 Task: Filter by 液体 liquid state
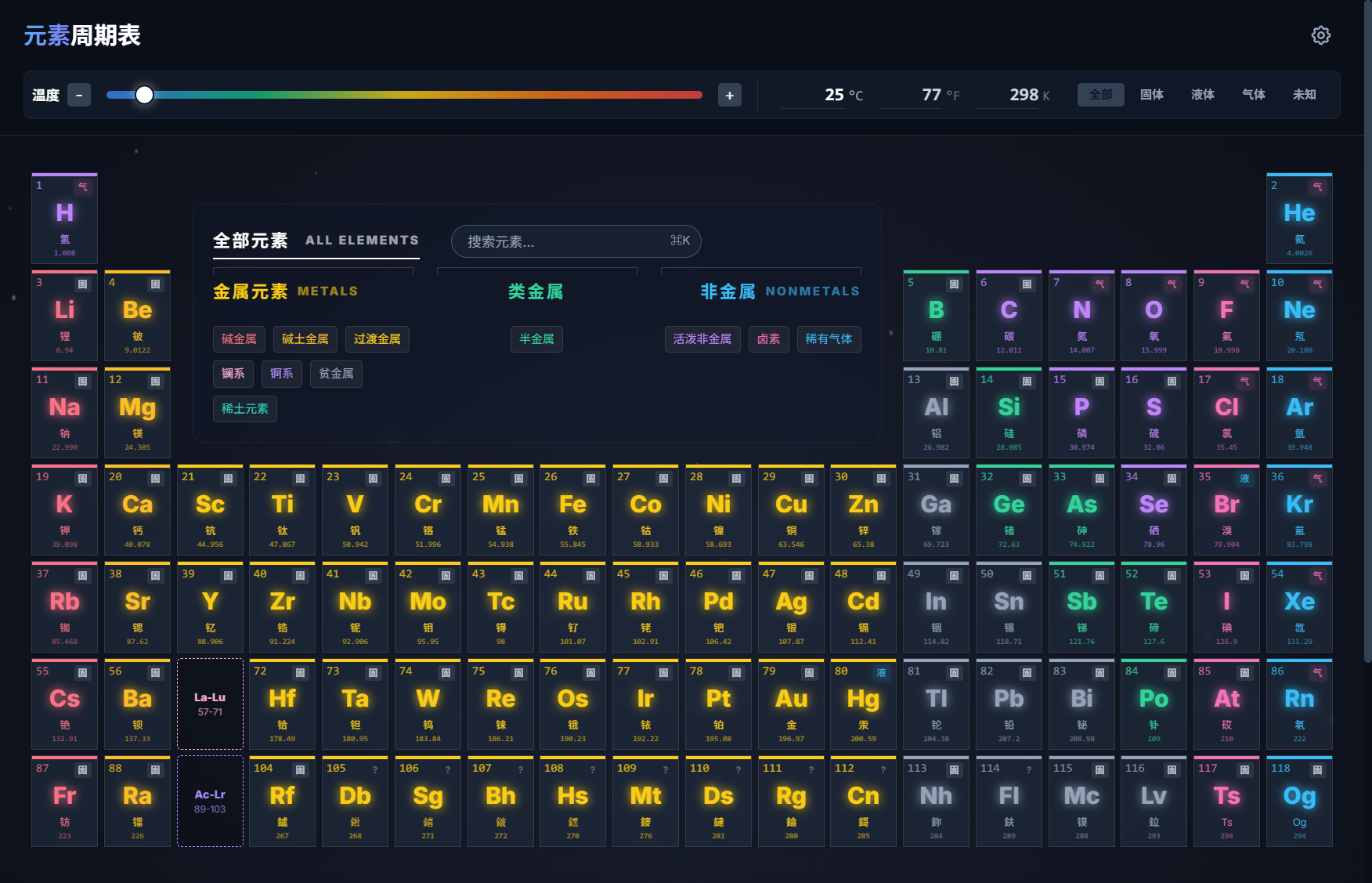pos(1202,95)
